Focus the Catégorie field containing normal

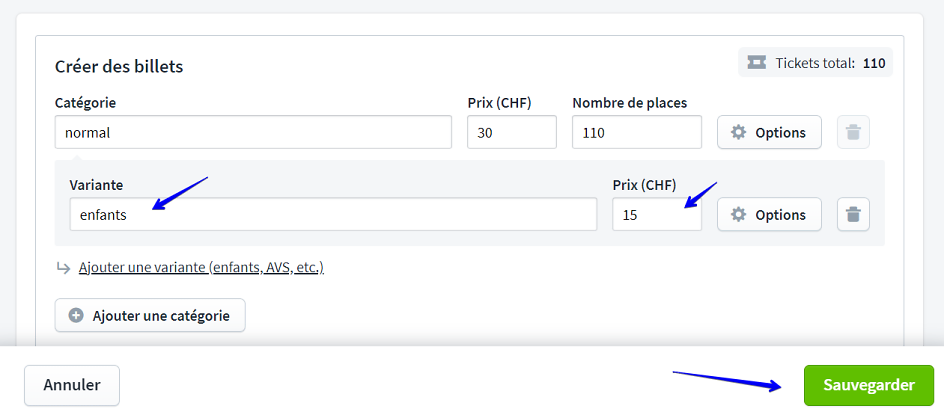coord(253,132)
